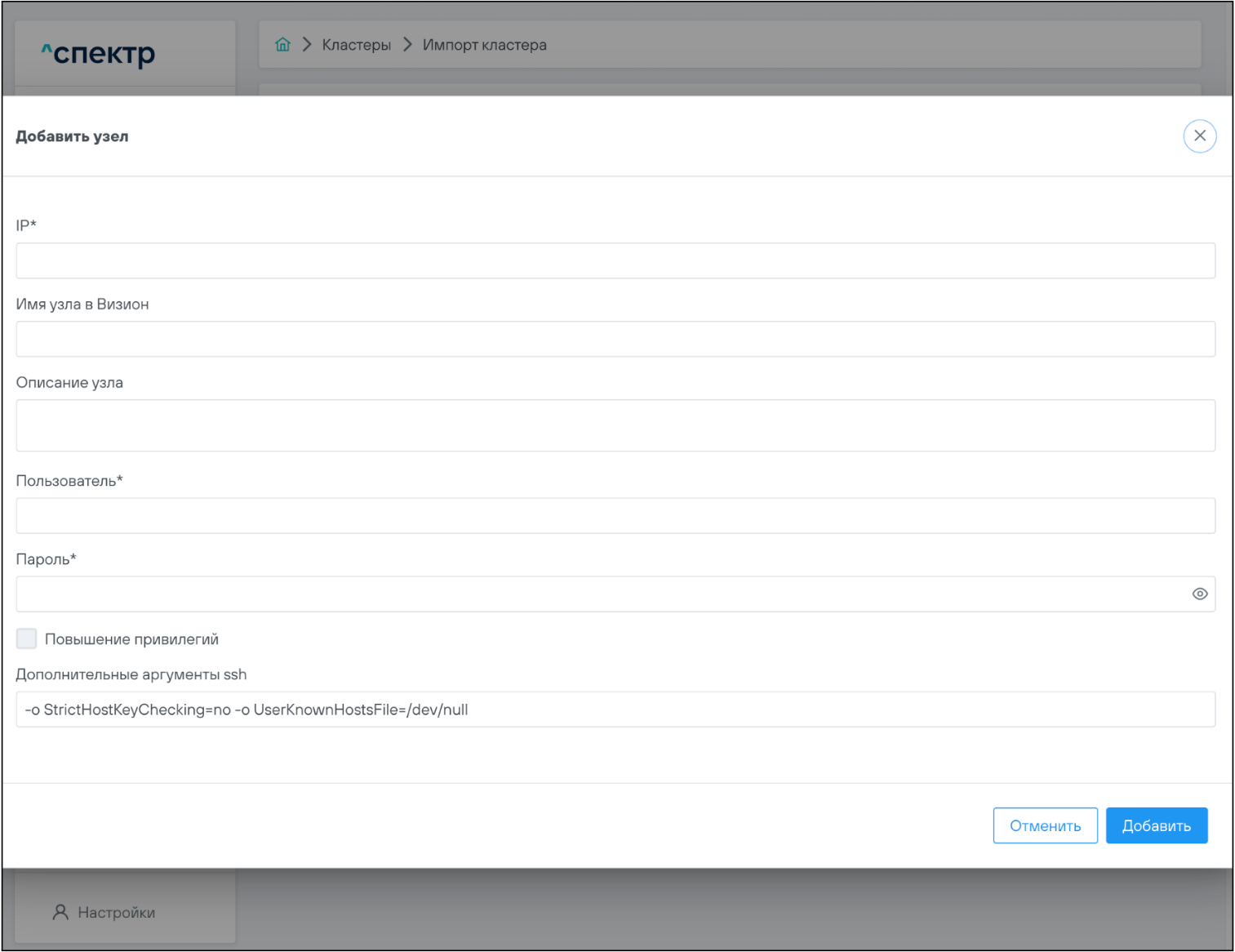This screenshot has height=952, width=1235.
Task: Click the Имя узла в Визион field
Action: [x=615, y=339]
